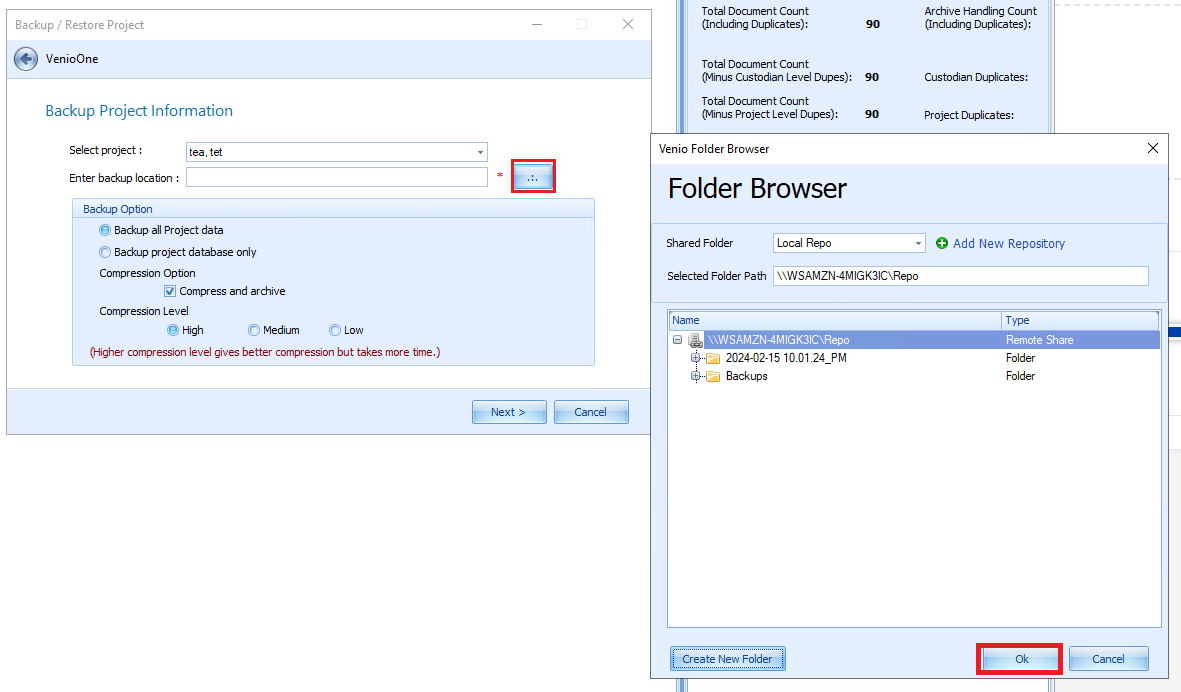The height and width of the screenshot is (692, 1181).
Task: Open the Shared Folder Local Repo dropdown
Action: tap(917, 243)
